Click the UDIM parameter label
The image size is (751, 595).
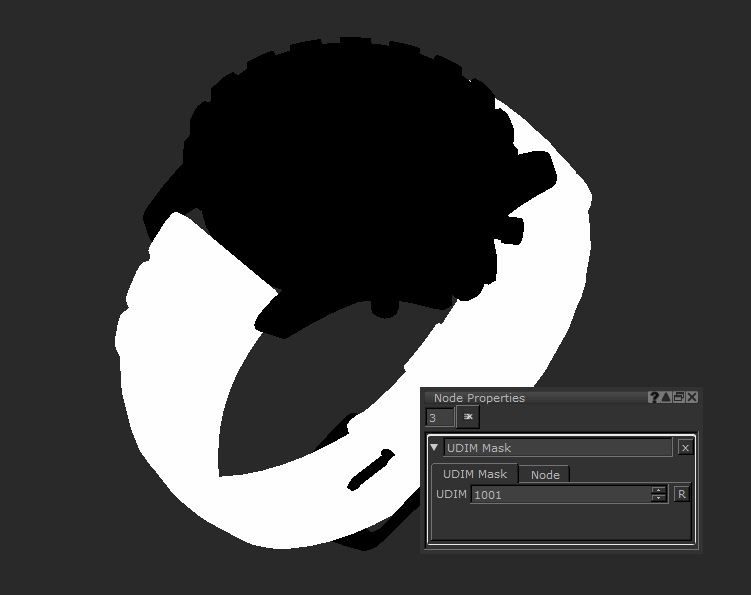click(451, 495)
